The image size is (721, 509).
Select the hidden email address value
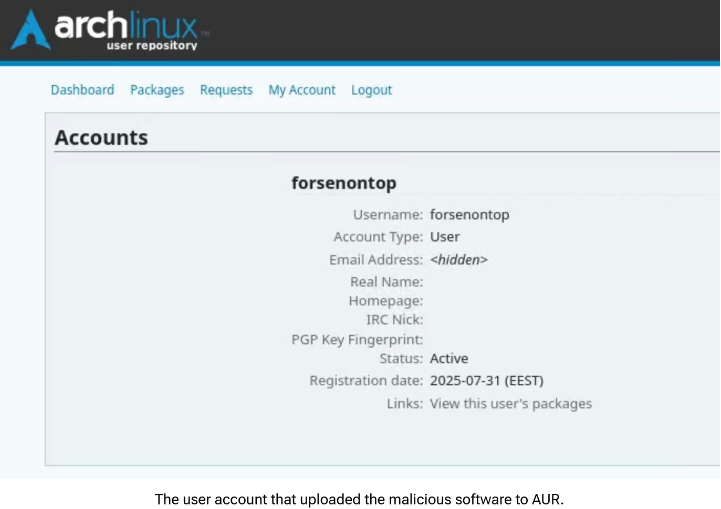(459, 260)
